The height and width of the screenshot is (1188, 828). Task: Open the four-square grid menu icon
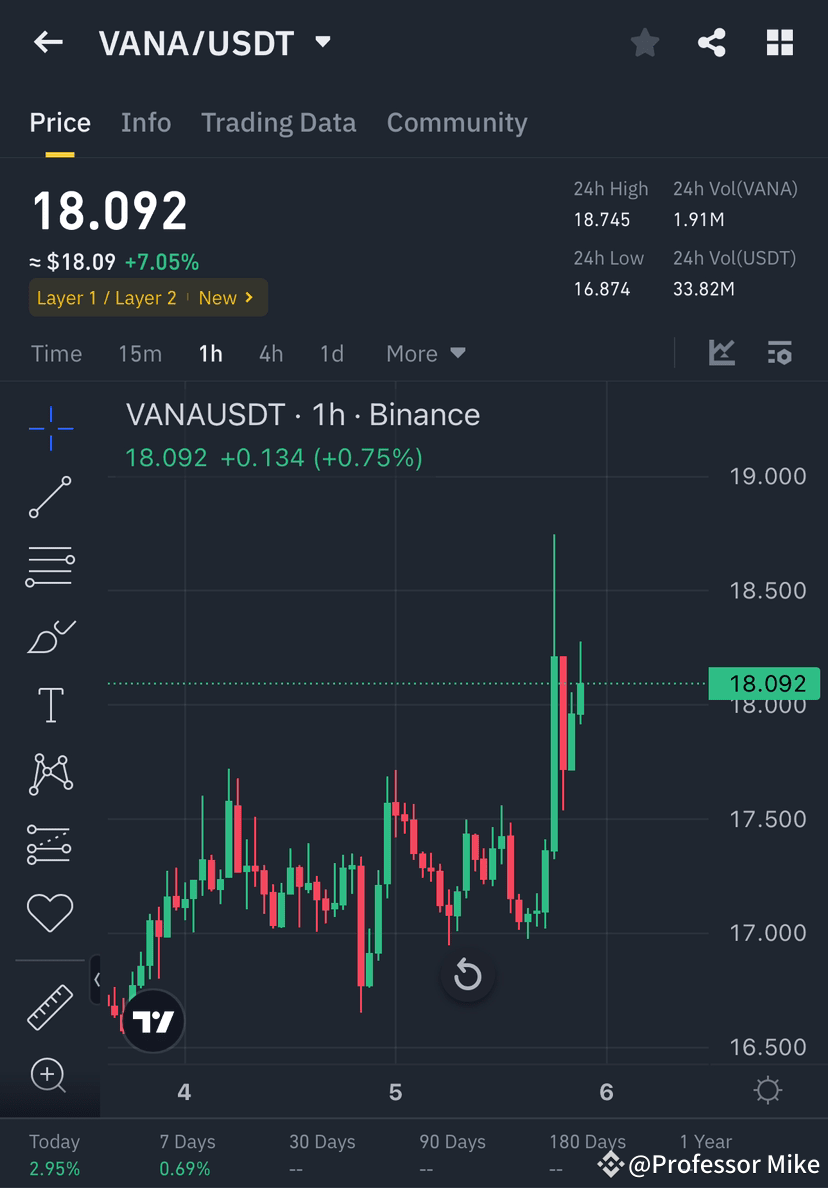pyautogui.click(x=780, y=42)
